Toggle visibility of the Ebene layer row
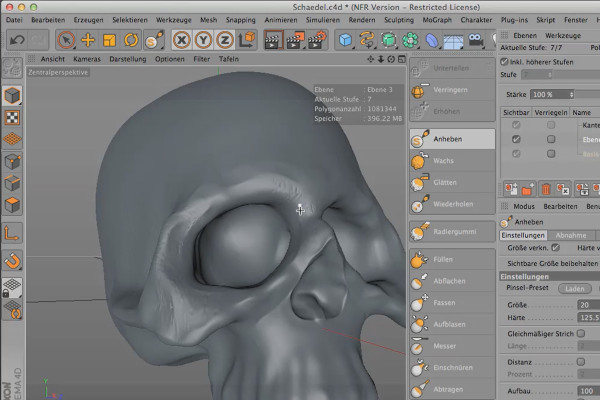600x400 pixels. [x=516, y=139]
